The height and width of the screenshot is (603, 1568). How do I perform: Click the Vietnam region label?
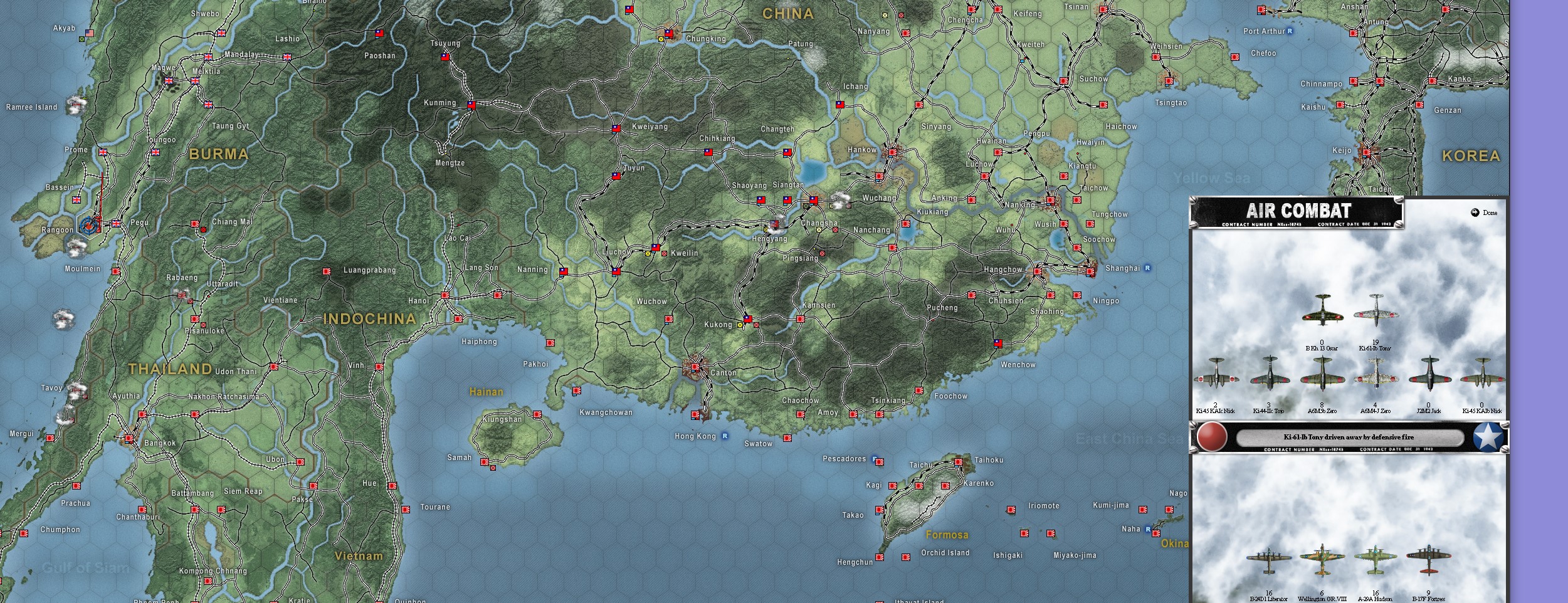pyautogui.click(x=359, y=557)
